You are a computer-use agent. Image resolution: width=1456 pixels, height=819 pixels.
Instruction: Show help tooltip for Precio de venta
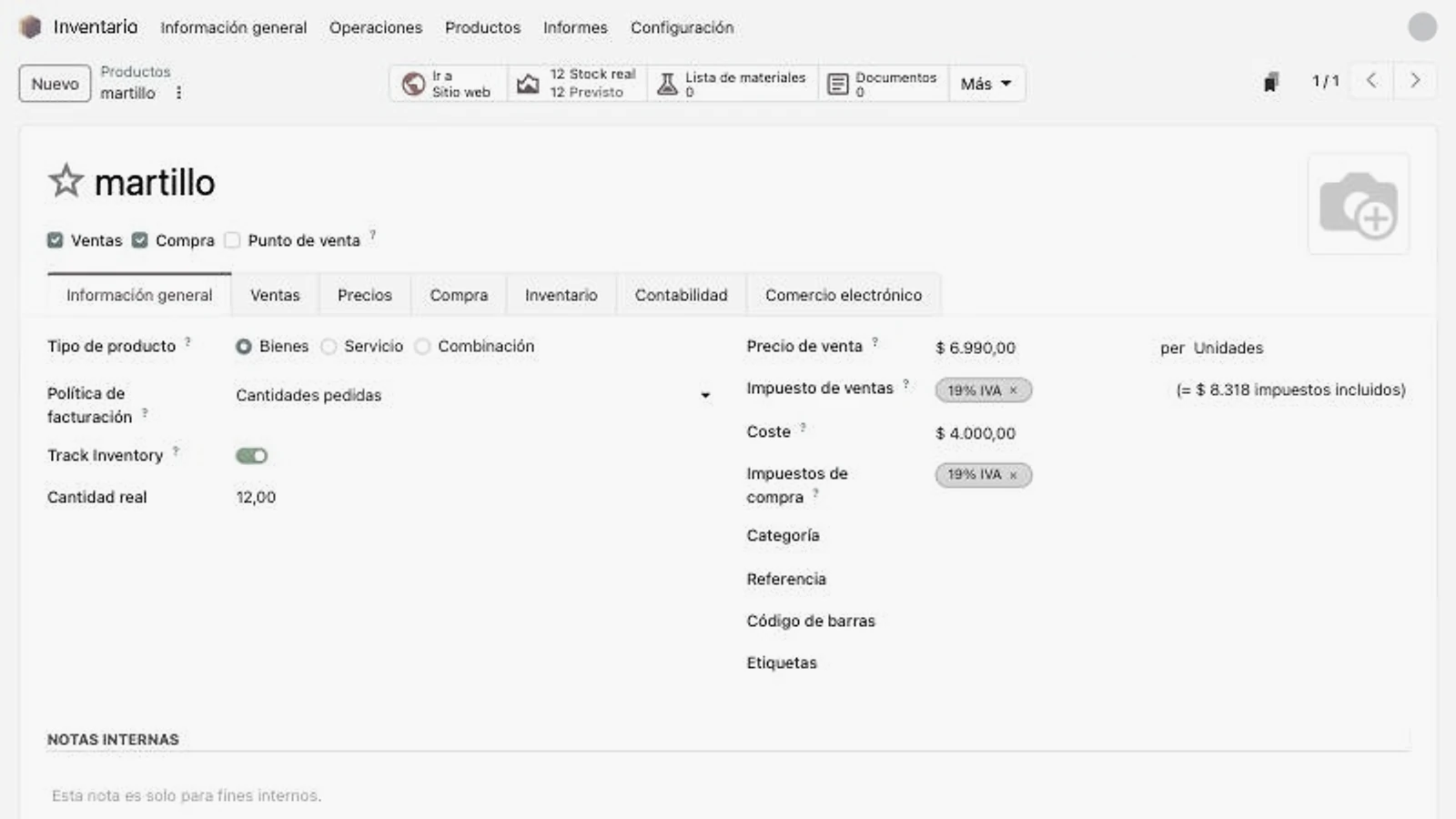[x=875, y=342]
